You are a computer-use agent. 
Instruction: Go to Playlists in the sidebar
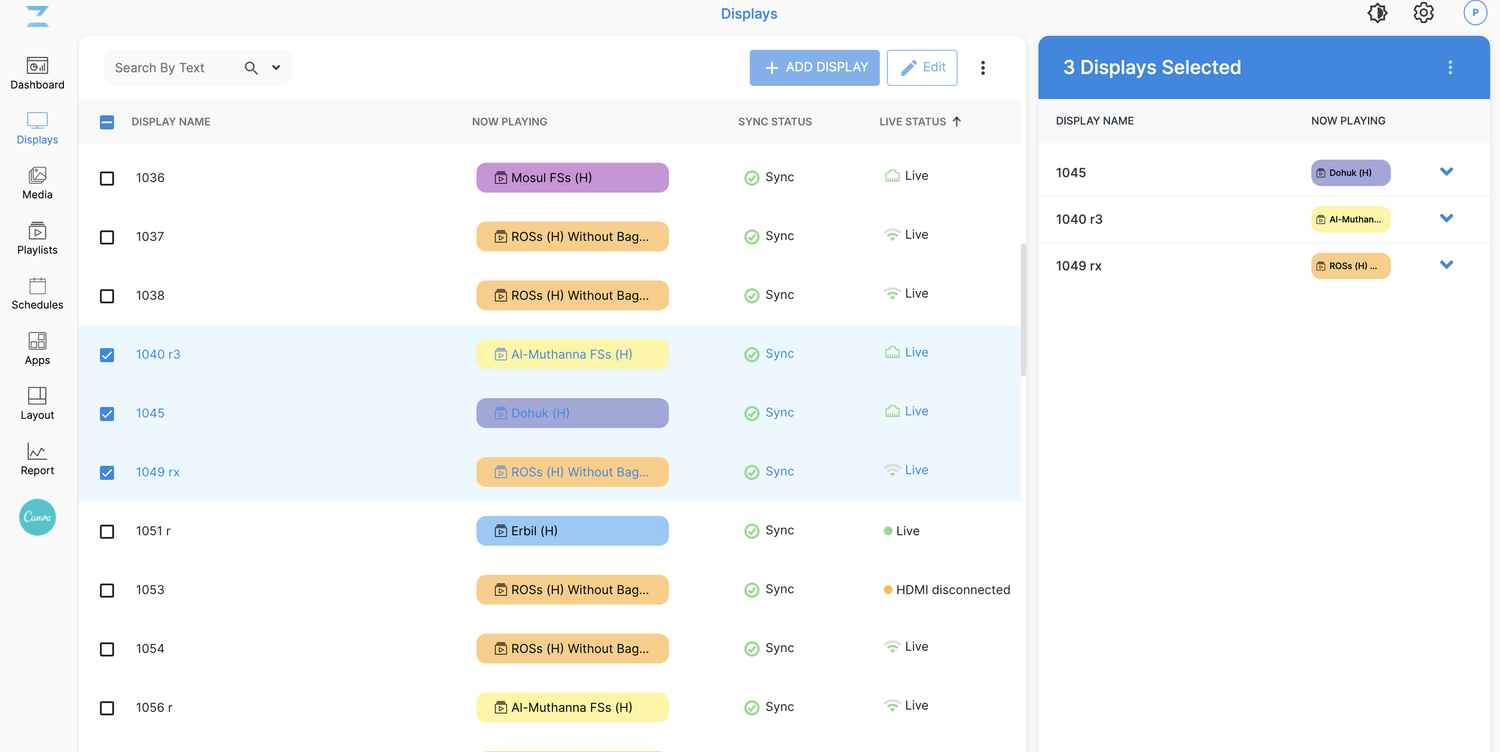point(37,238)
